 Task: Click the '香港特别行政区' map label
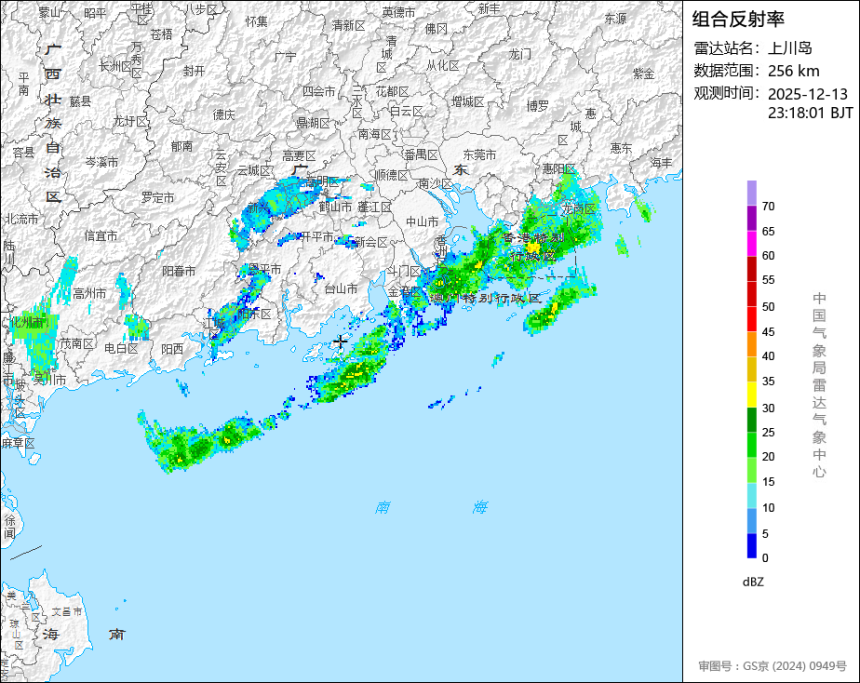coord(533,247)
